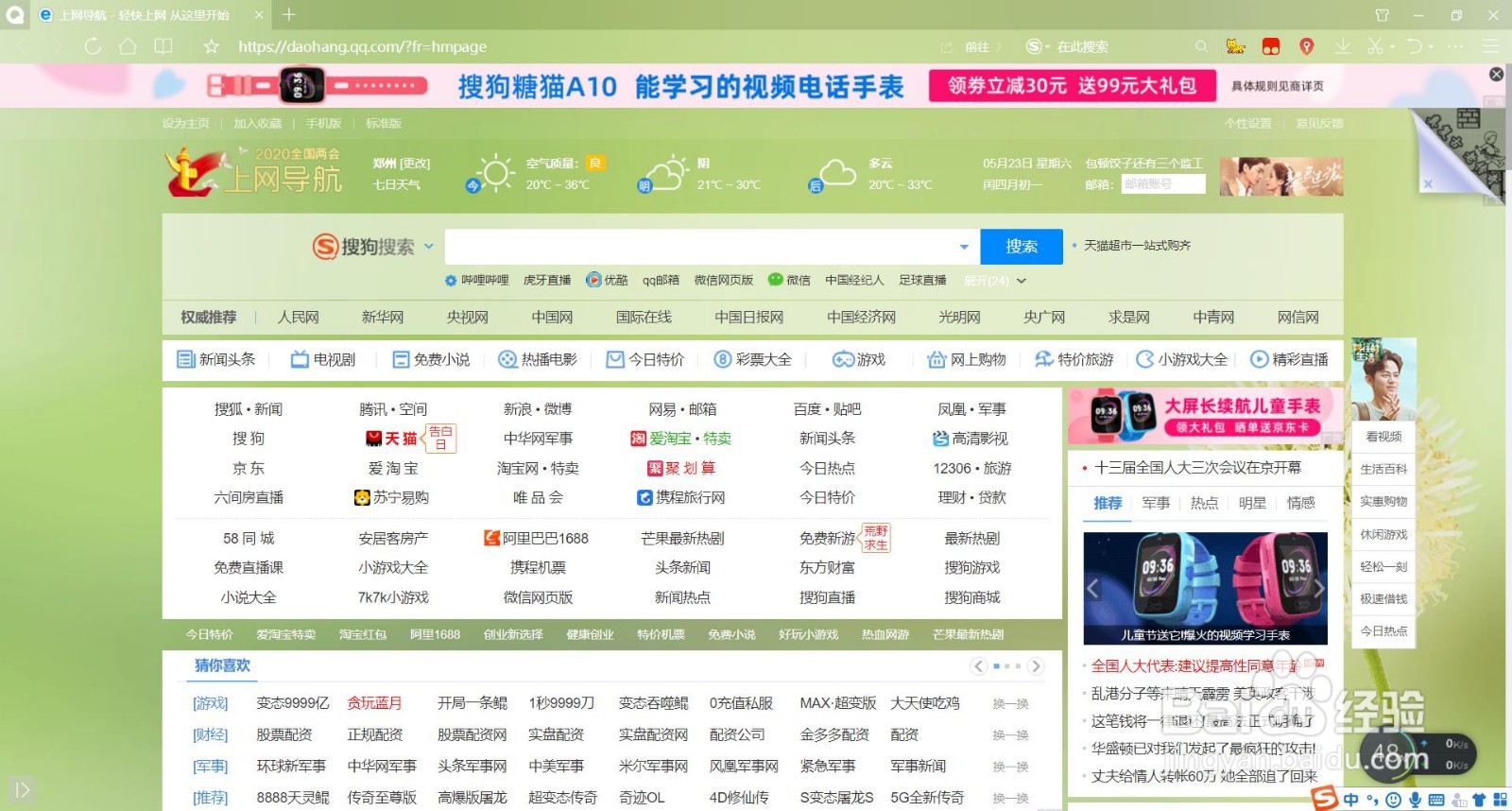Image resolution: width=1512 pixels, height=811 pixels.
Task: Click the browser home icon
Action: point(128,45)
